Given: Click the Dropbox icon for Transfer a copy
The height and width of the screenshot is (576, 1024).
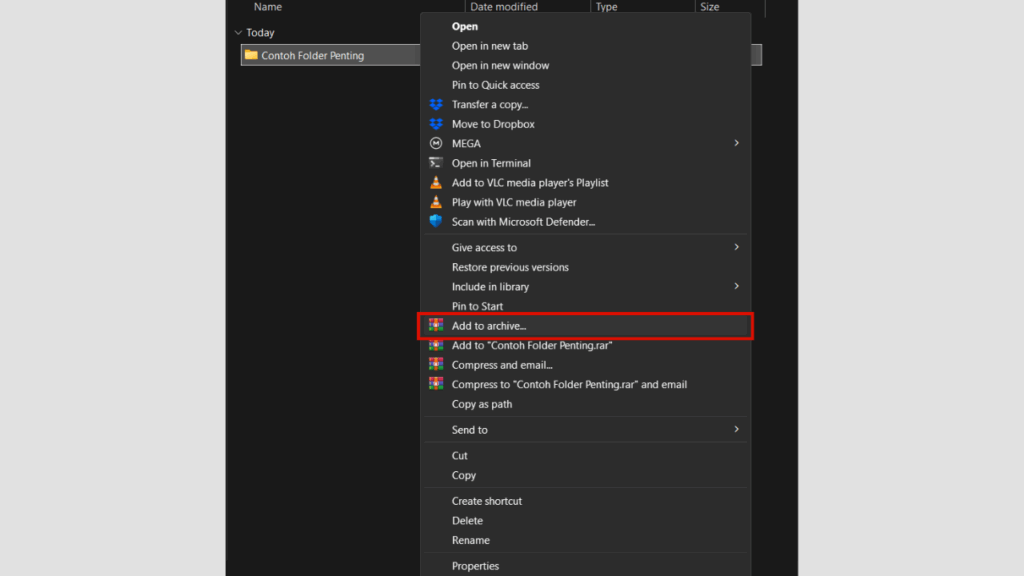Looking at the screenshot, I should click(436, 104).
